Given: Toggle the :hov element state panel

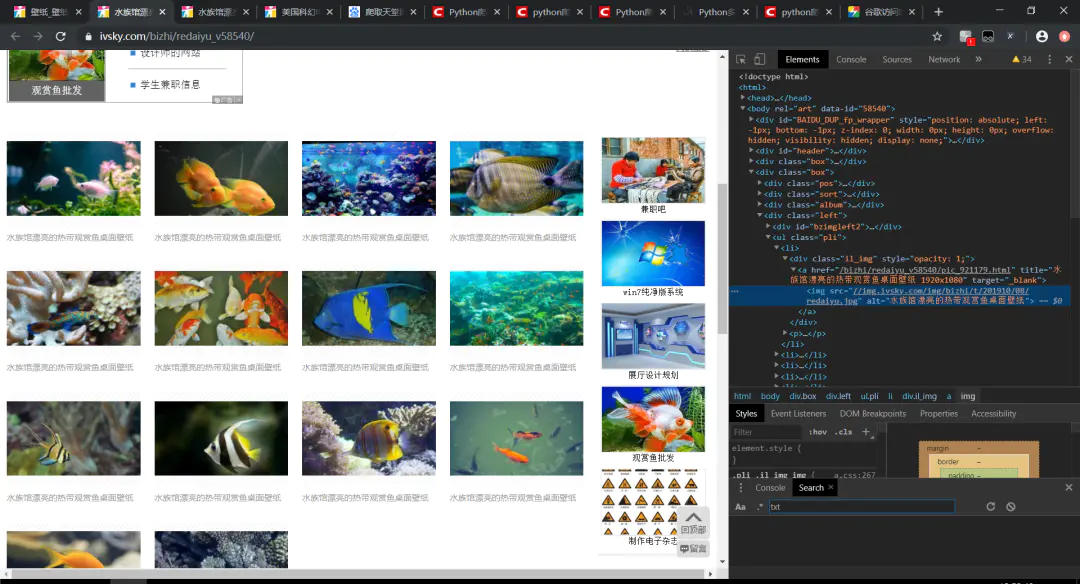Looking at the screenshot, I should (x=818, y=432).
